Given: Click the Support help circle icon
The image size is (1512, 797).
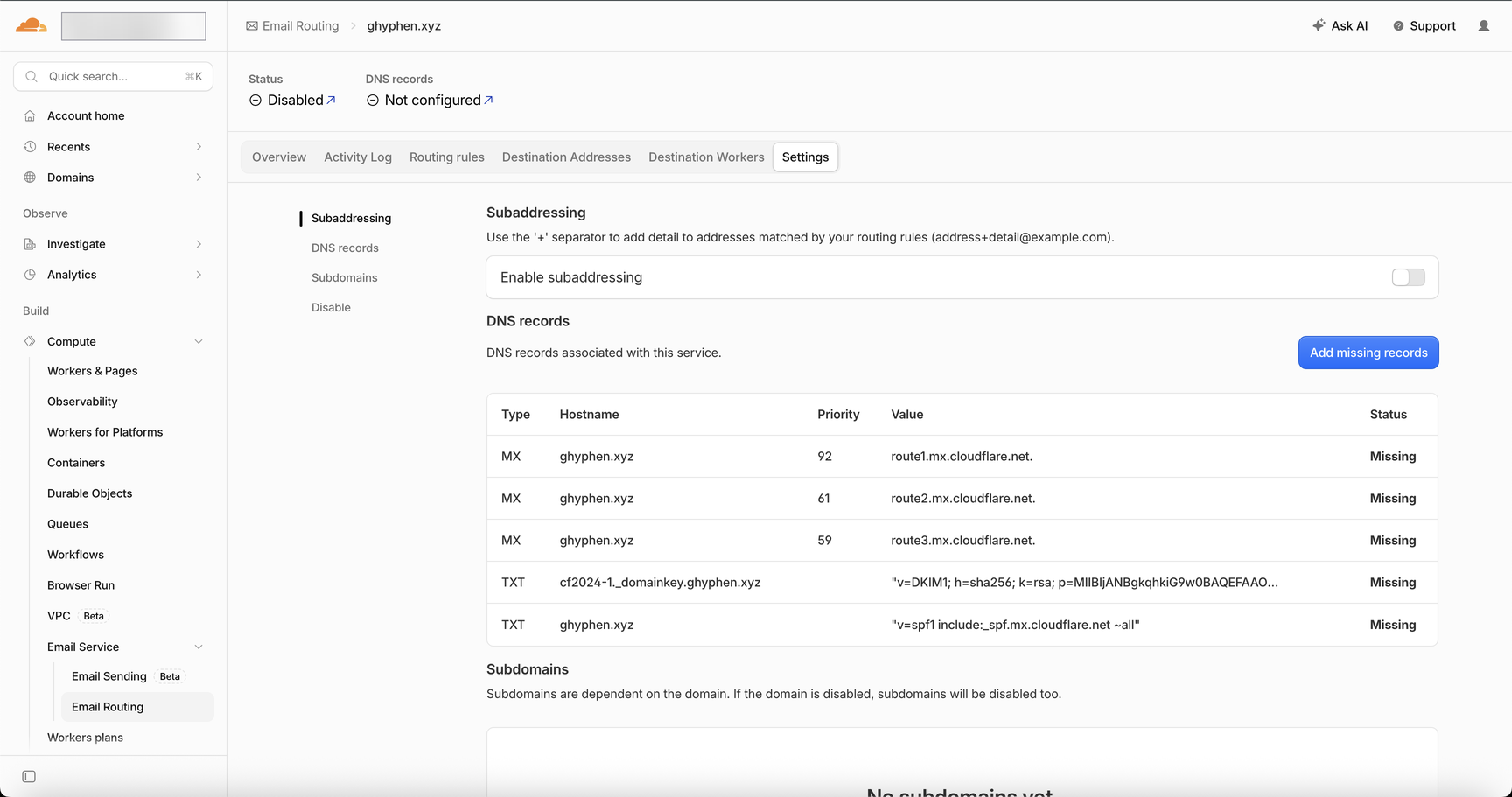Looking at the screenshot, I should tap(1398, 26).
